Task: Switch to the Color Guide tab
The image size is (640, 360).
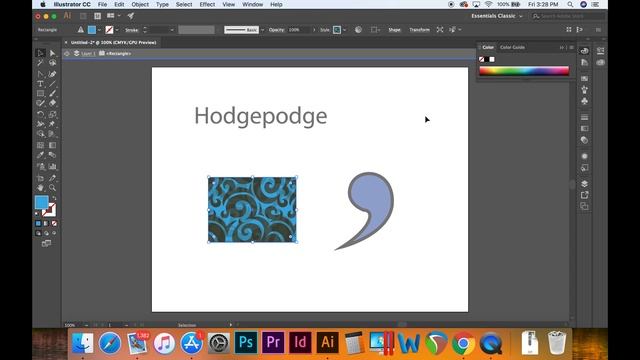Action: [512, 47]
